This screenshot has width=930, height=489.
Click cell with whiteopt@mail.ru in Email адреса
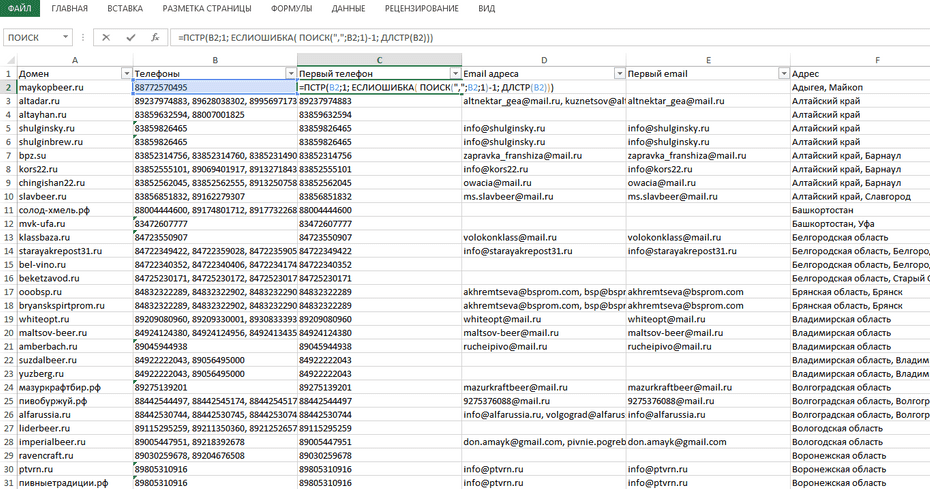point(544,319)
